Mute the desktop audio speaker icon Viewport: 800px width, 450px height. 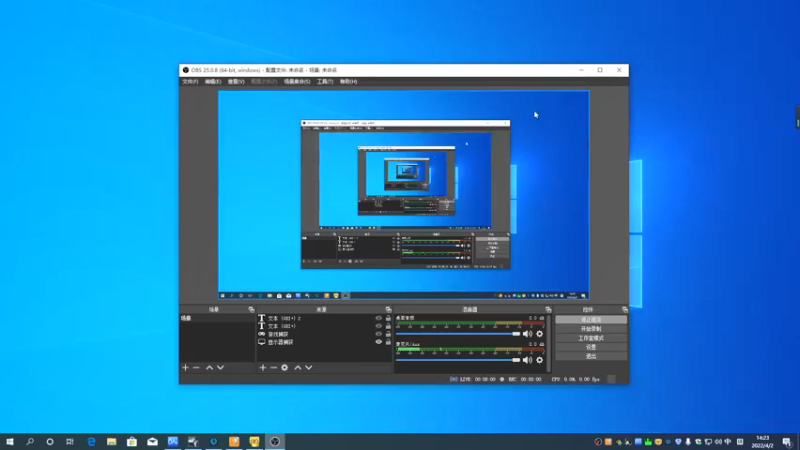528,334
